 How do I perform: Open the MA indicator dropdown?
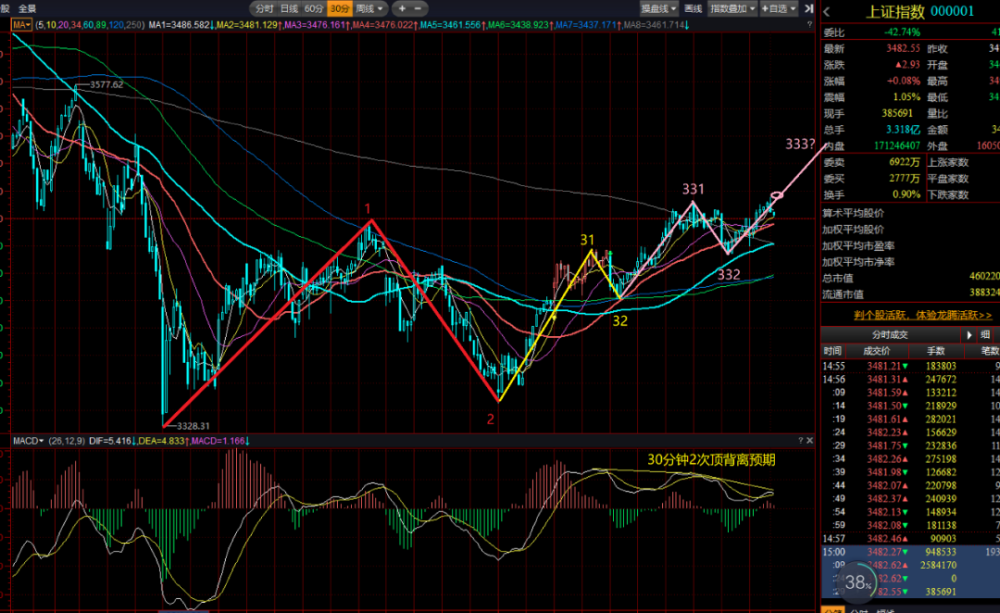[22, 25]
